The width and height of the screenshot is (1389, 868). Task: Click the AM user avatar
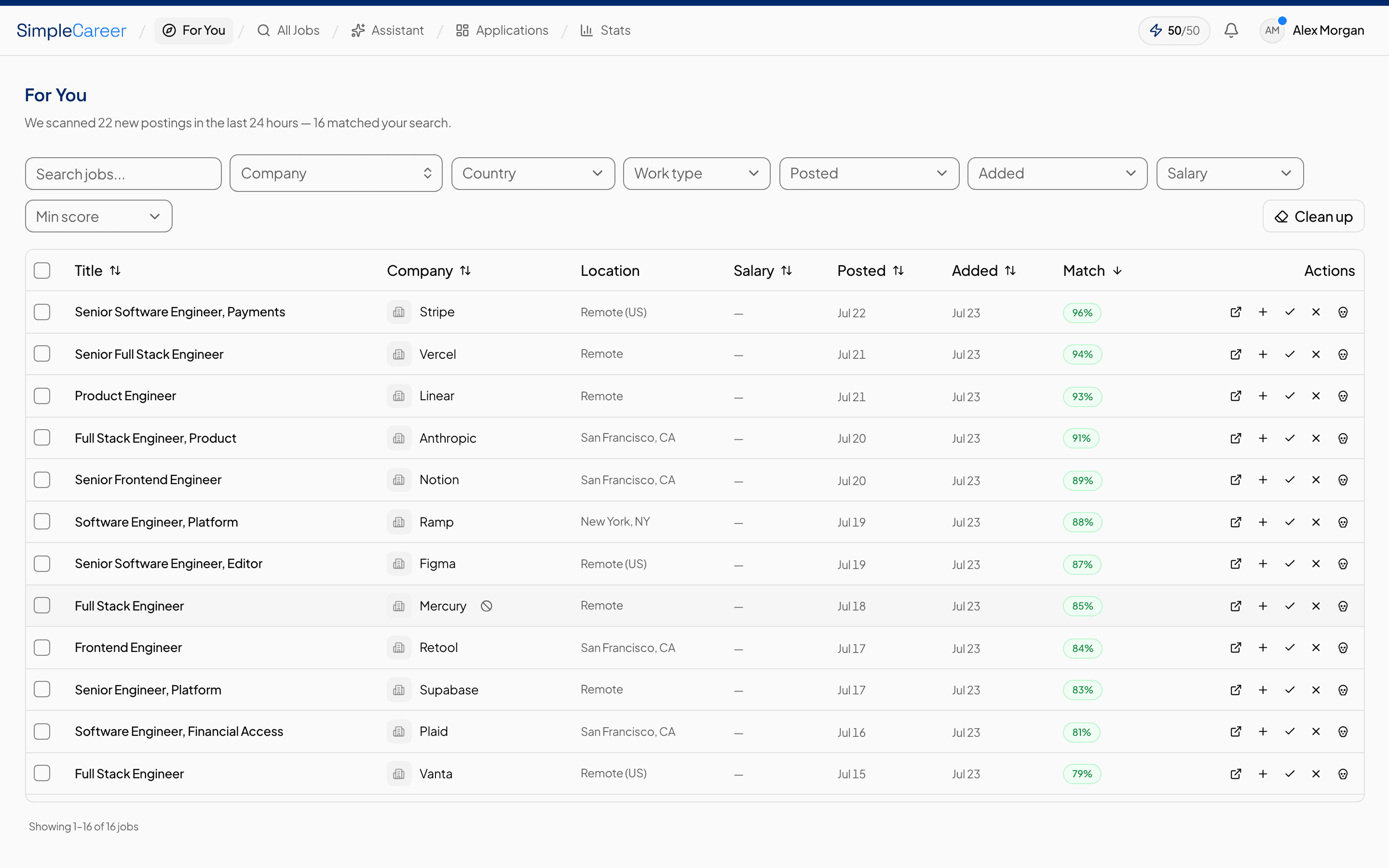click(1272, 30)
